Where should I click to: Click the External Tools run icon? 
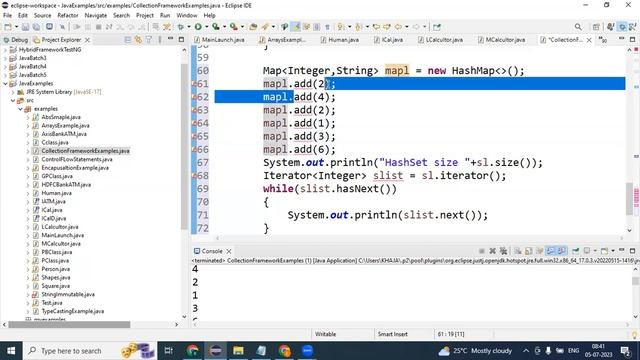coord(233,27)
